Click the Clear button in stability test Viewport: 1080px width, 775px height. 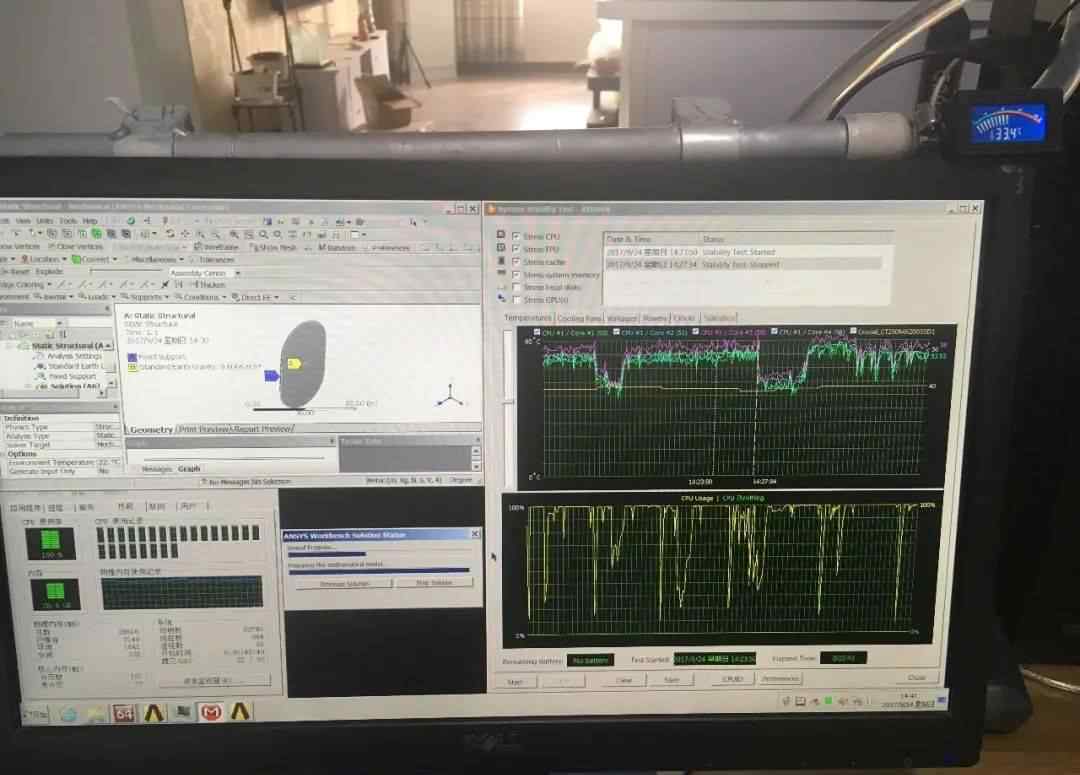tap(623, 680)
